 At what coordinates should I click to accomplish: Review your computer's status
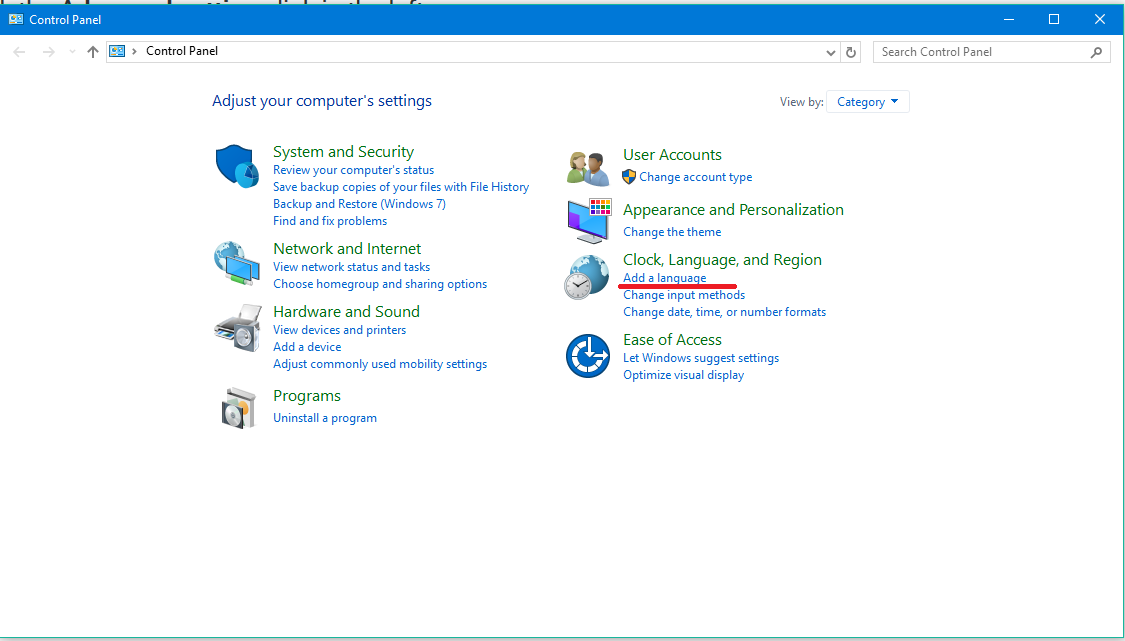pyautogui.click(x=353, y=170)
